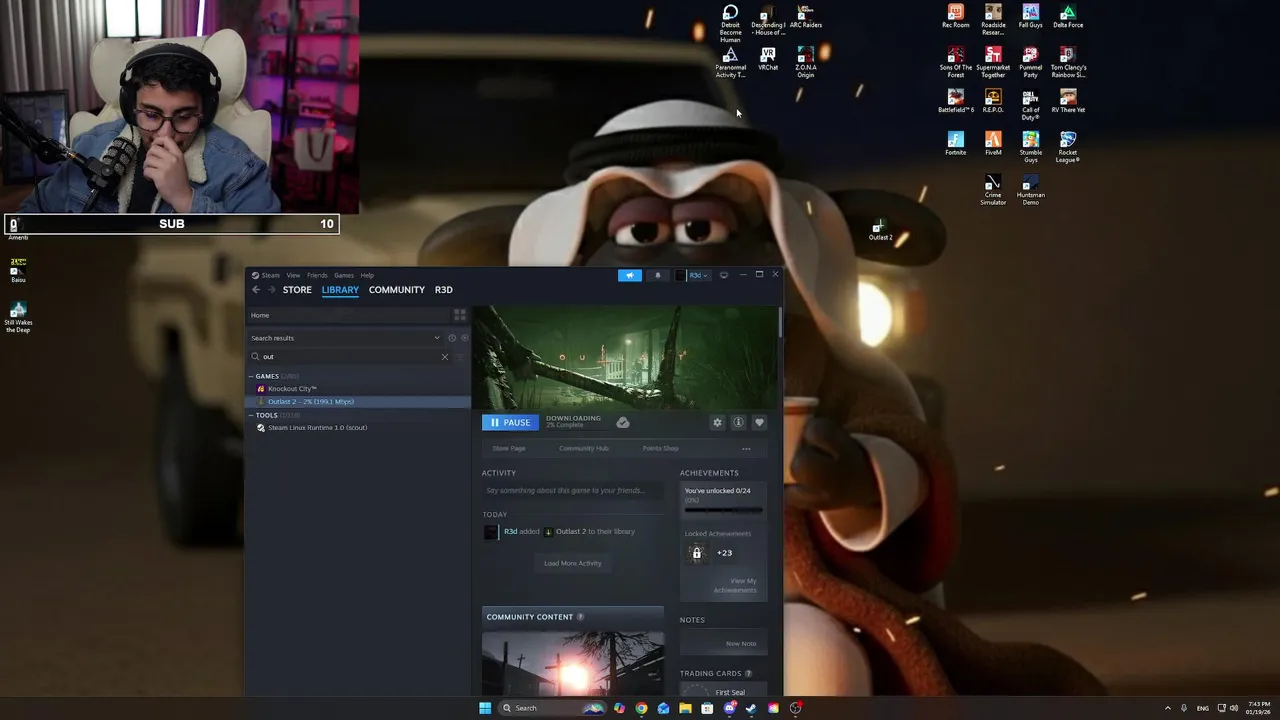Go forward using Steam forward arrow
Viewport: 1280px width, 720px height.
coord(271,290)
